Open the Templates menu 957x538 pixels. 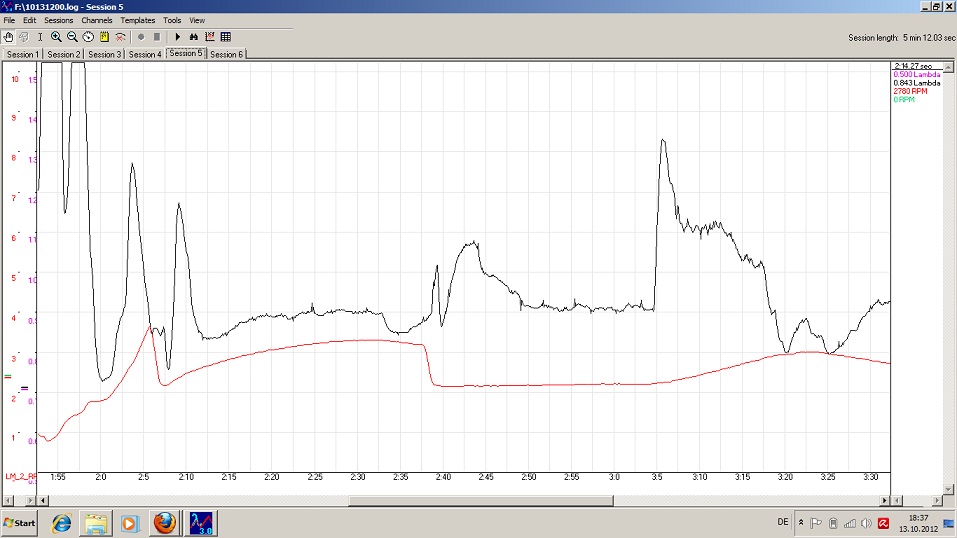137,20
